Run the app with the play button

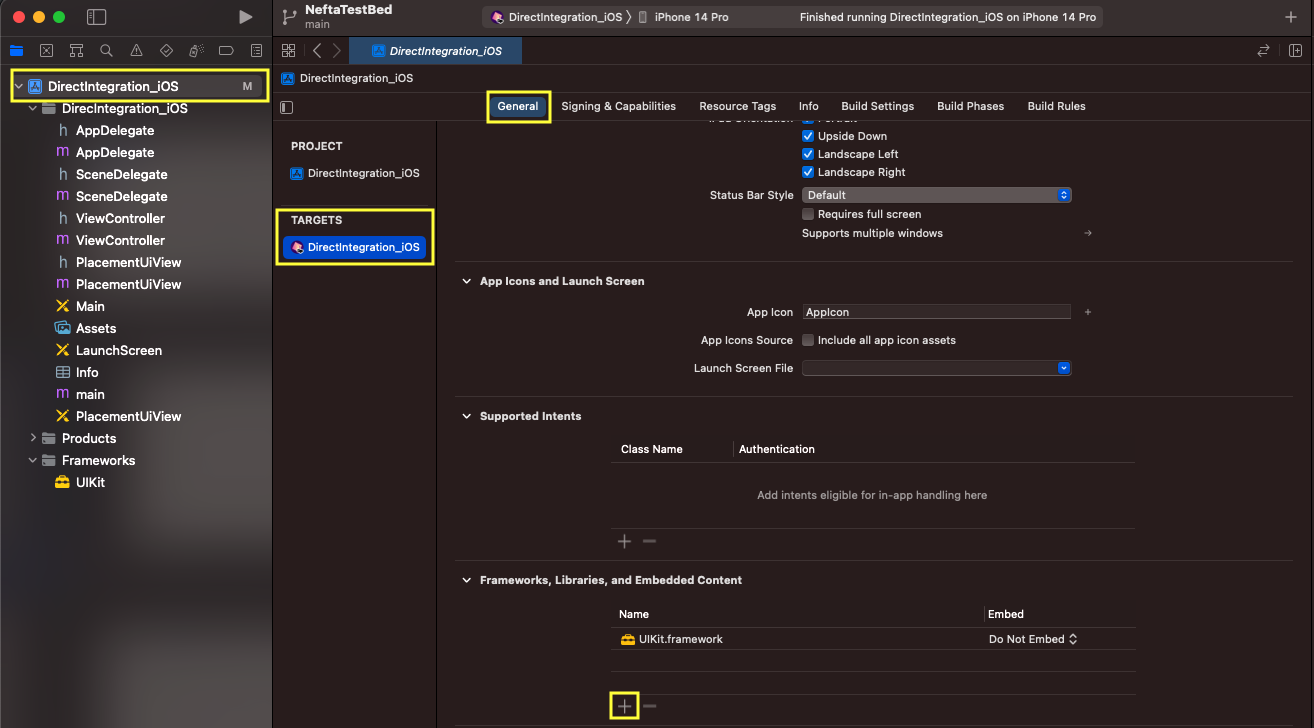pyautogui.click(x=245, y=17)
